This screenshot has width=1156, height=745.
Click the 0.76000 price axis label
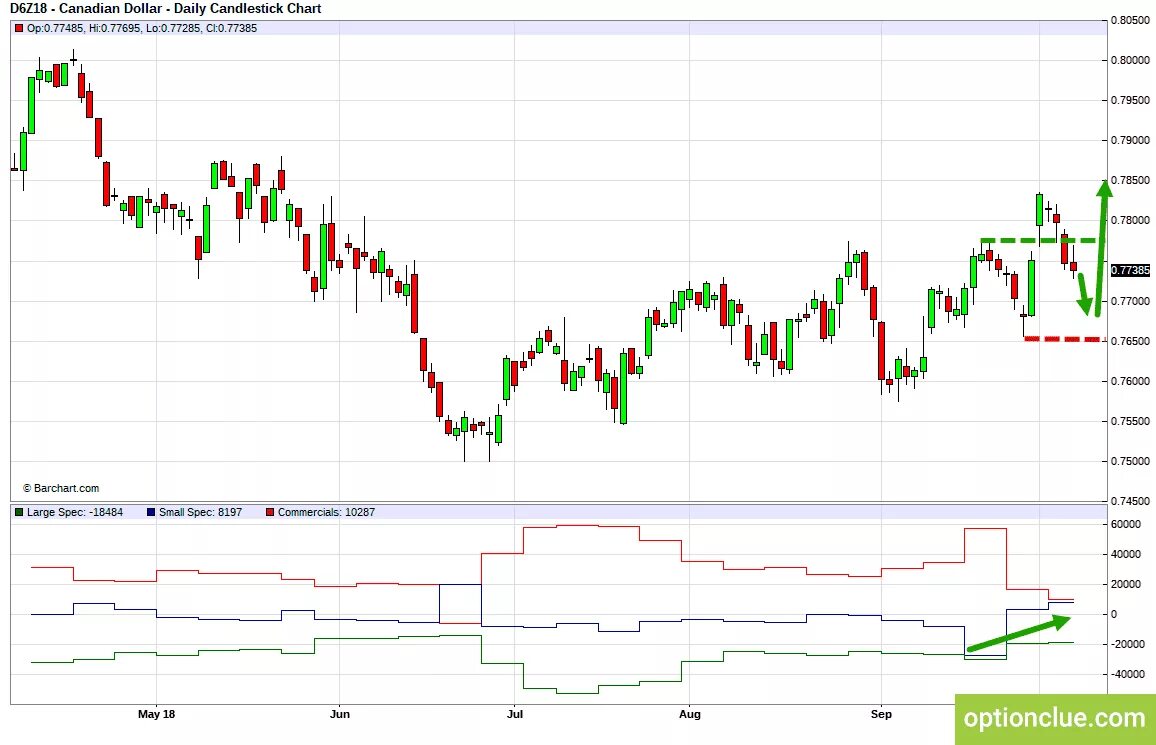(x=1130, y=382)
